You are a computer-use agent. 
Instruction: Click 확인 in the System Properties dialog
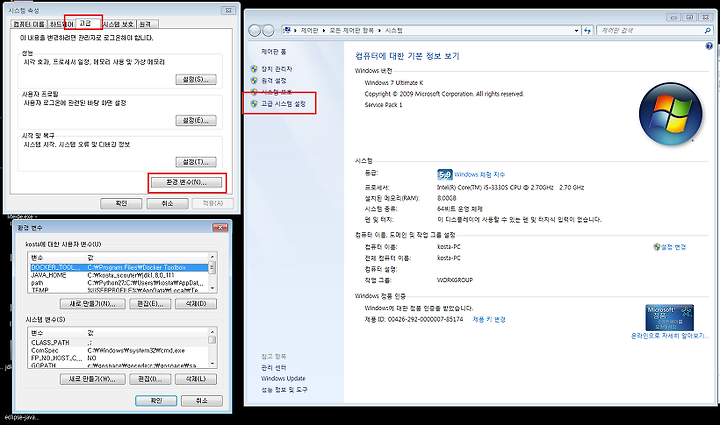point(121,203)
